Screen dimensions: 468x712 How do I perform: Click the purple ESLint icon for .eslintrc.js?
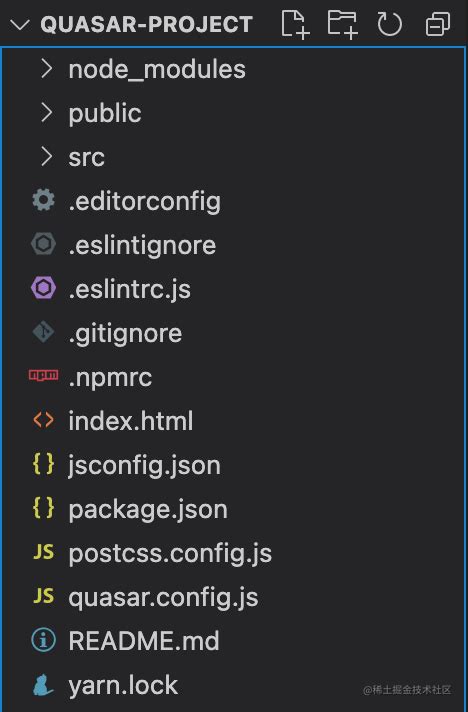pos(44,288)
